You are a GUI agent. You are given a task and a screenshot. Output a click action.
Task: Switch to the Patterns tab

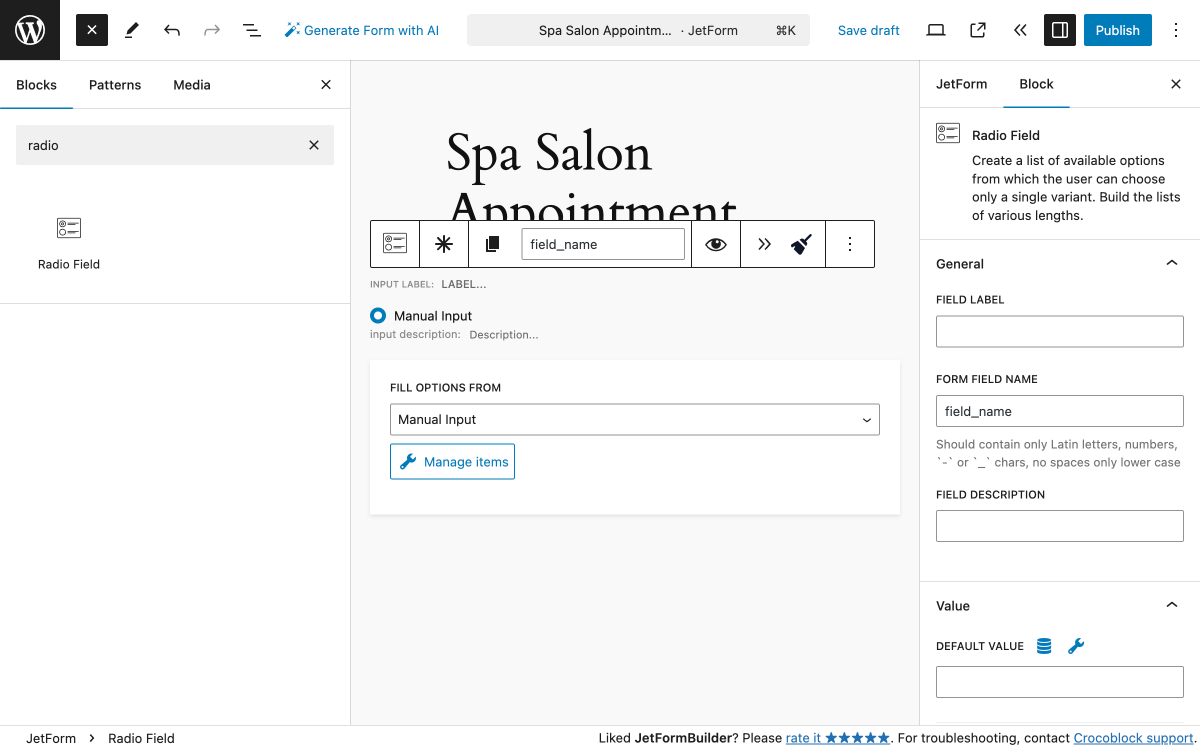[x=115, y=85]
